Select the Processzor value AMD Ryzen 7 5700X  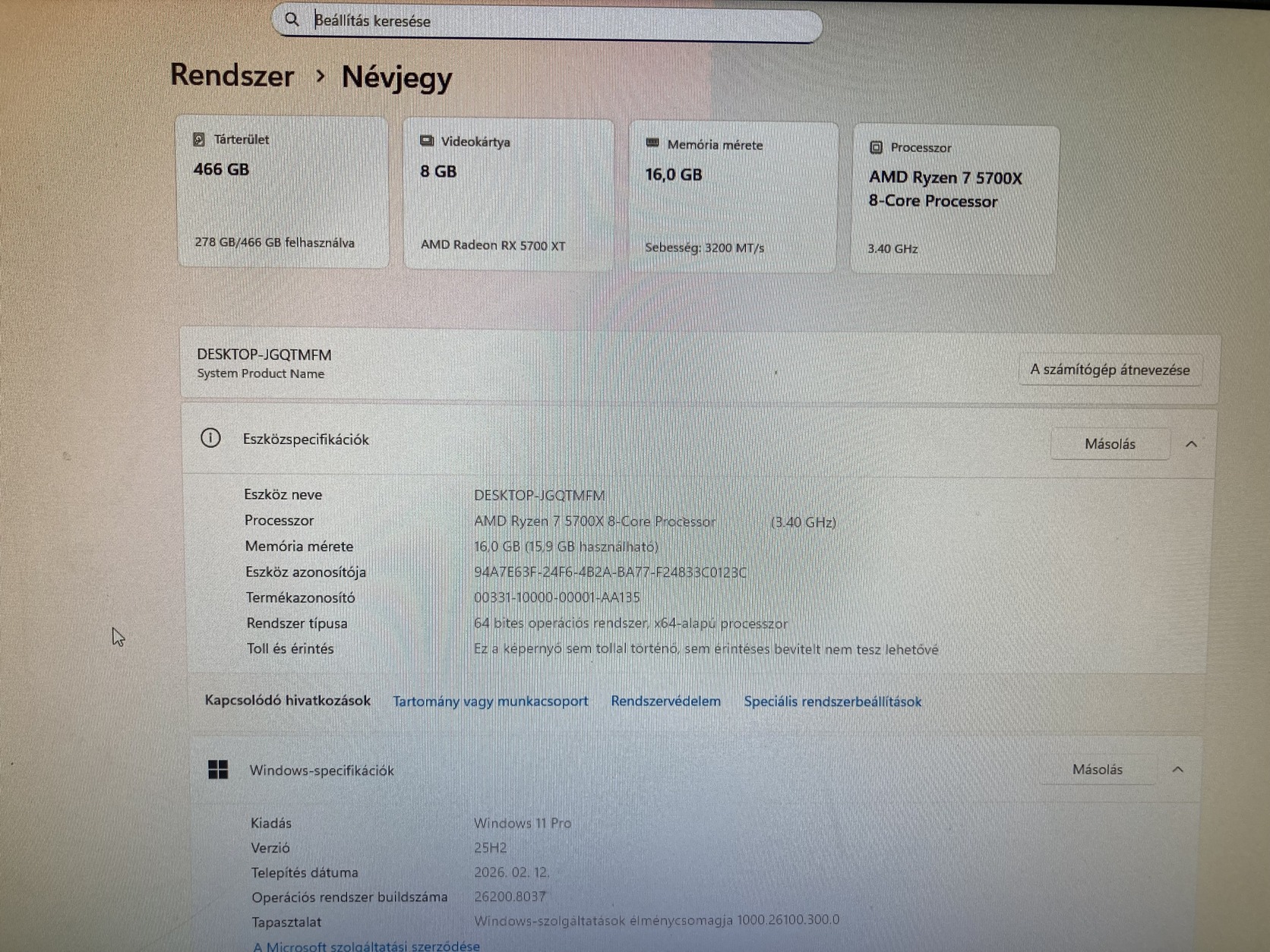(595, 522)
